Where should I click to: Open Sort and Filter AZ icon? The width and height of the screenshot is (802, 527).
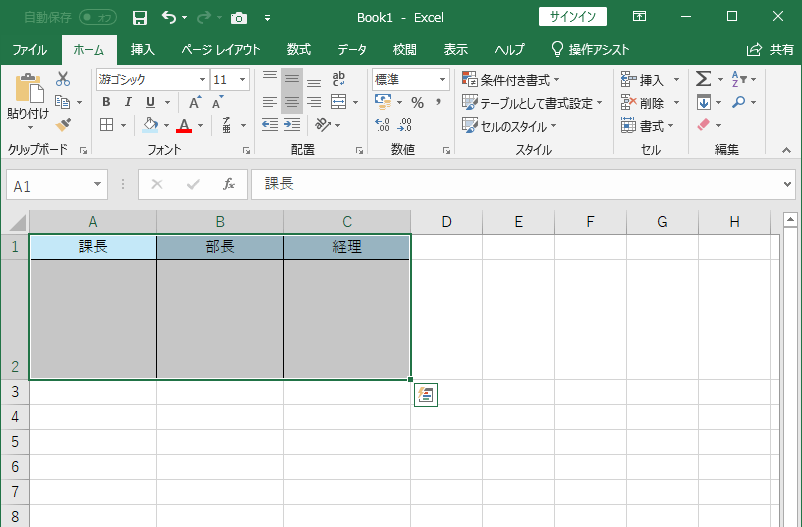[739, 79]
